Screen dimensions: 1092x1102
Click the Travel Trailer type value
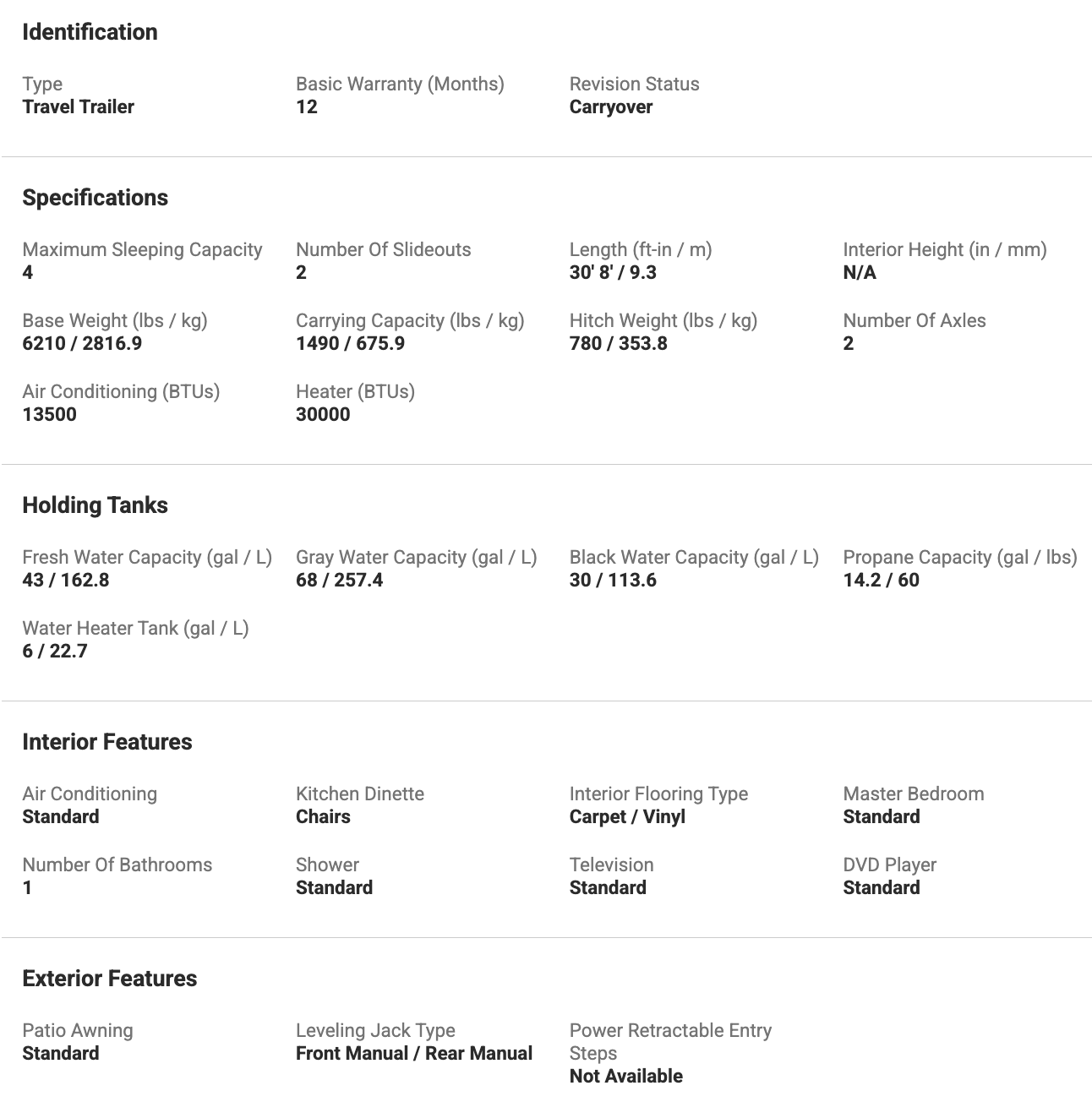tap(78, 106)
